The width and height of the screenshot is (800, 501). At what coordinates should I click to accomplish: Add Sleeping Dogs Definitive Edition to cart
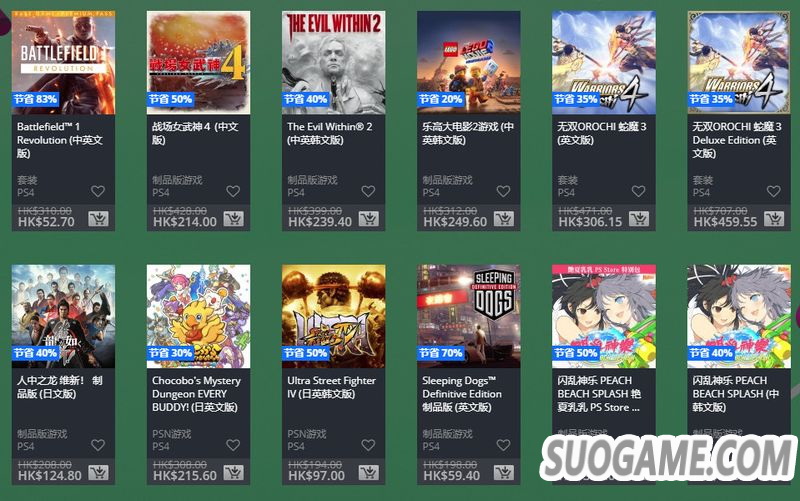(x=504, y=472)
